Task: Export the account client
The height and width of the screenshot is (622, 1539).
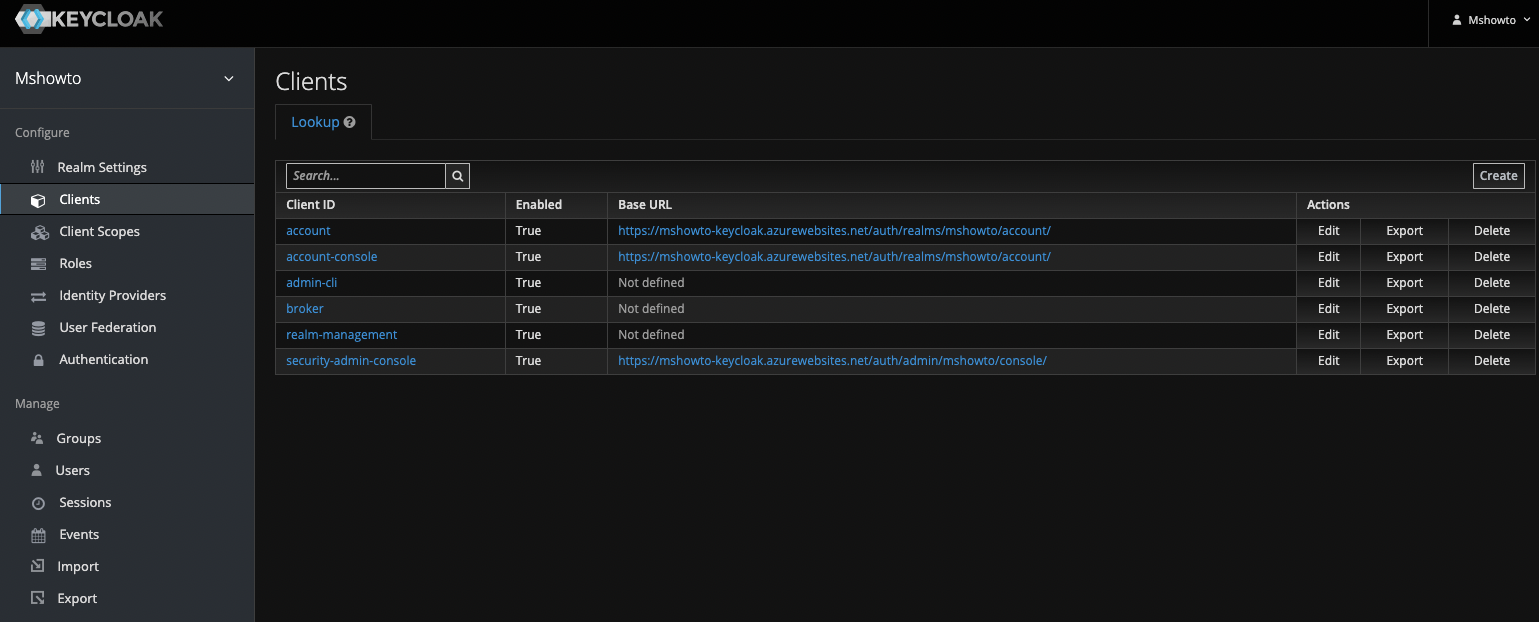Action: (1404, 231)
